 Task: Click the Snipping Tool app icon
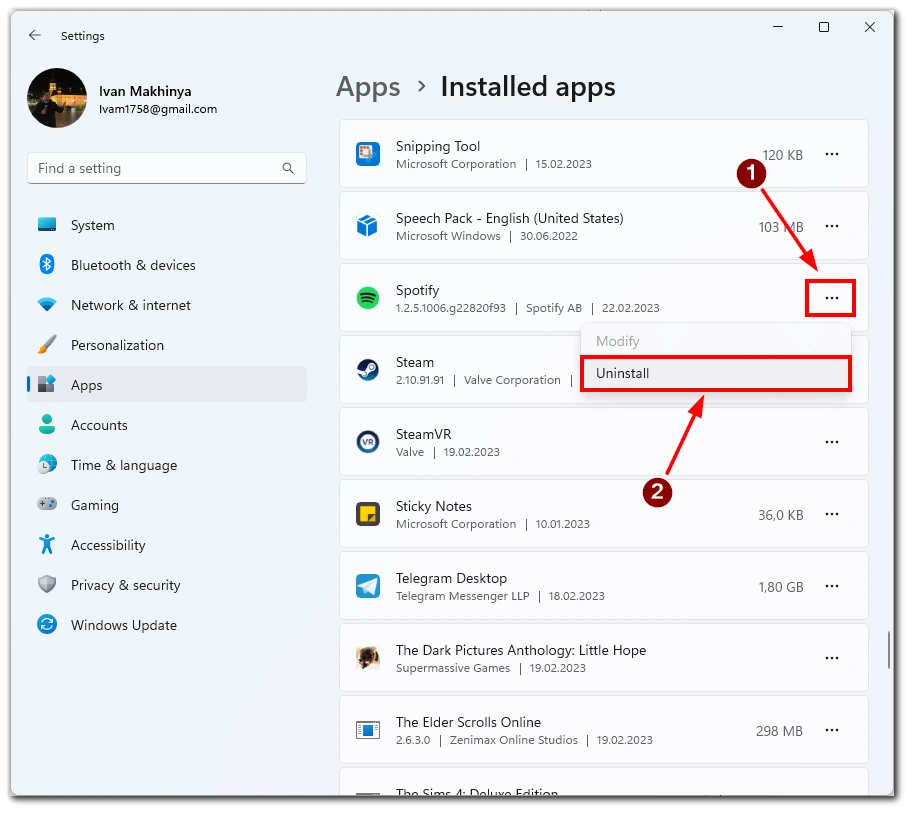coord(369,155)
